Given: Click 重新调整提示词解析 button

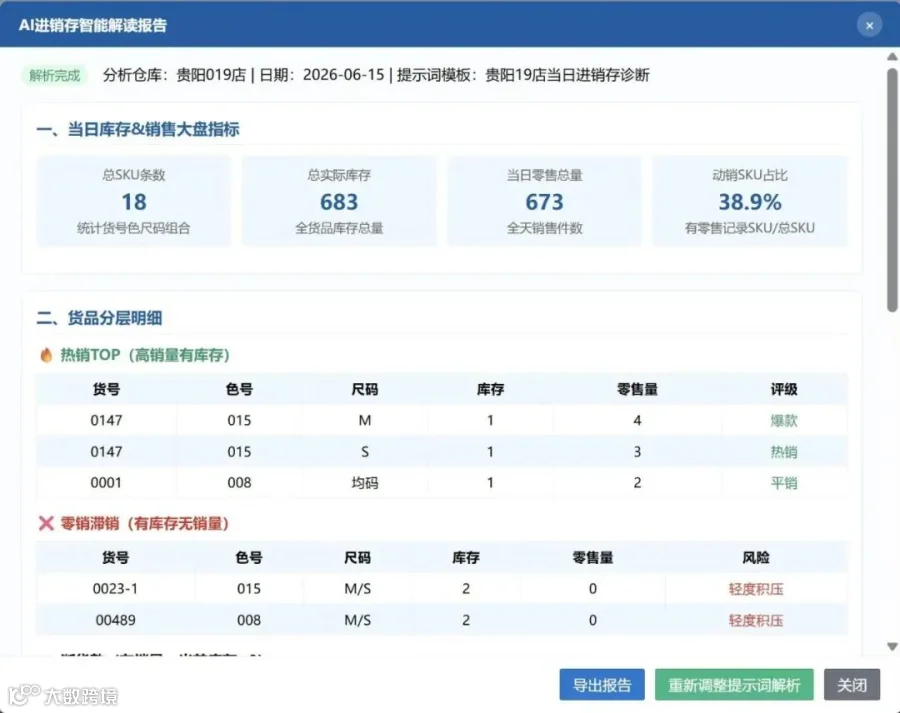Looking at the screenshot, I should tap(734, 684).
